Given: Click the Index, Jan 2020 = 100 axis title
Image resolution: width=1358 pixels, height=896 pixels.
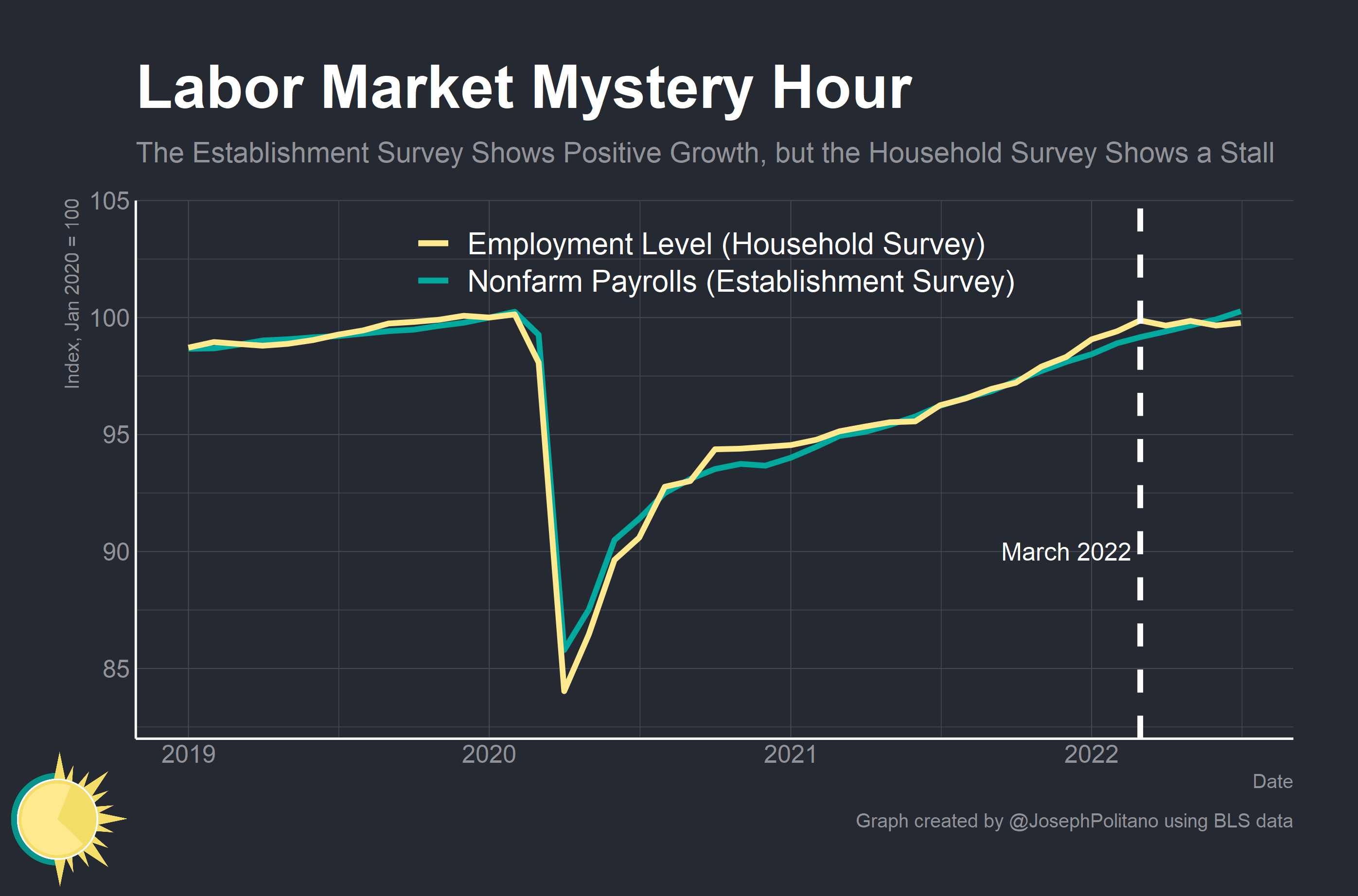Looking at the screenshot, I should [x=72, y=294].
